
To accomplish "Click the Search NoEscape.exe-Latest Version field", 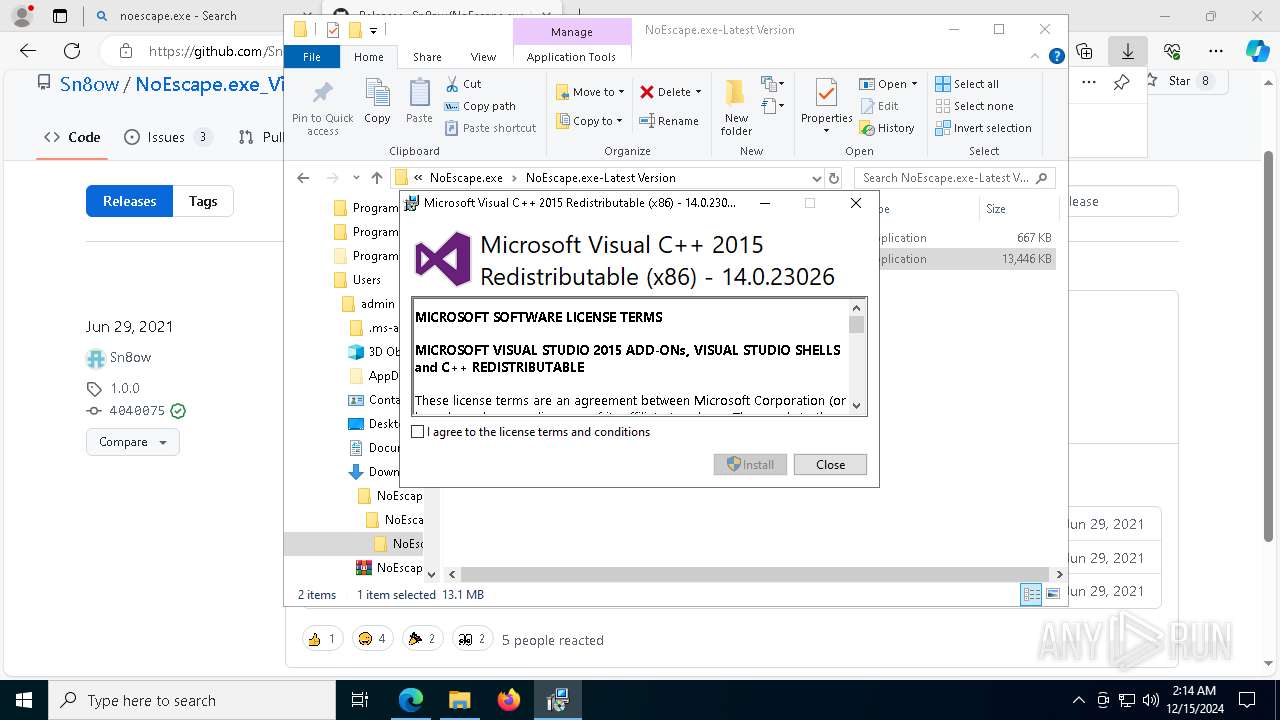I will click(955, 178).
